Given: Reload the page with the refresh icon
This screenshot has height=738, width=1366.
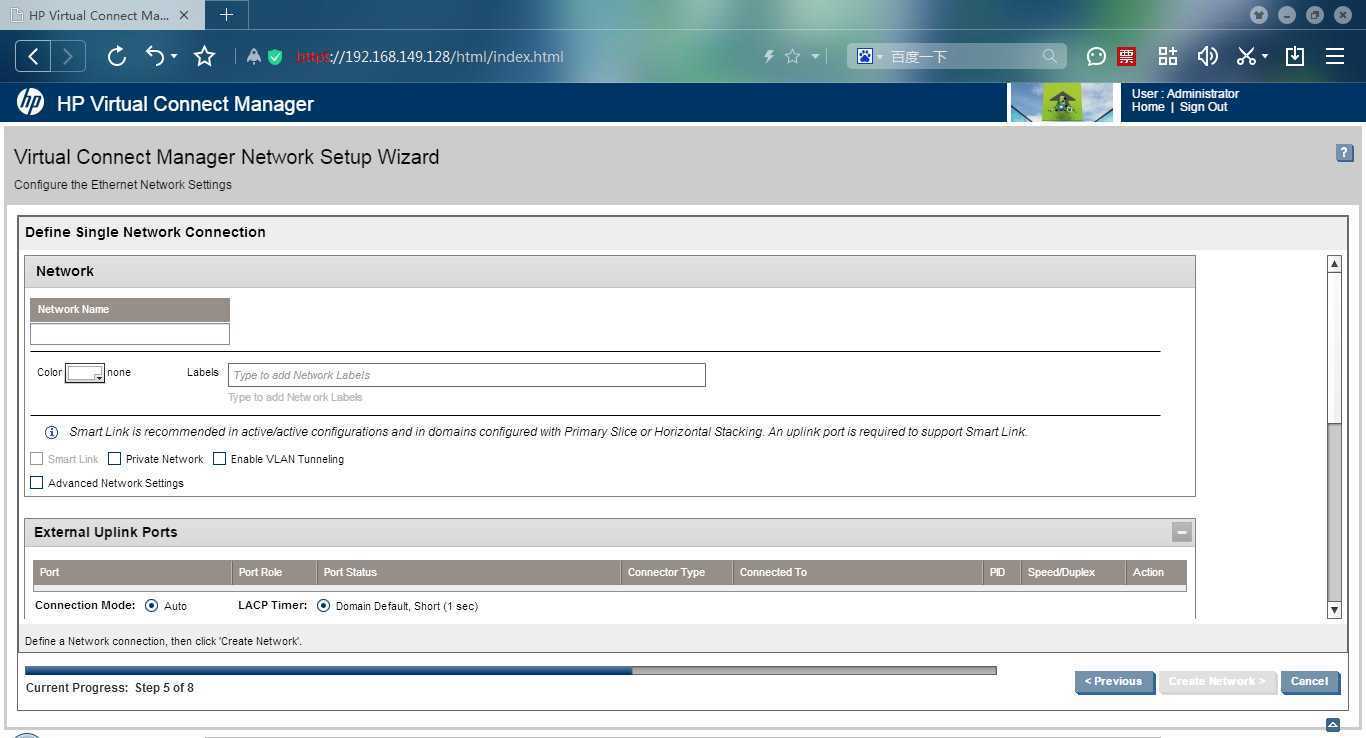Looking at the screenshot, I should click(x=116, y=57).
